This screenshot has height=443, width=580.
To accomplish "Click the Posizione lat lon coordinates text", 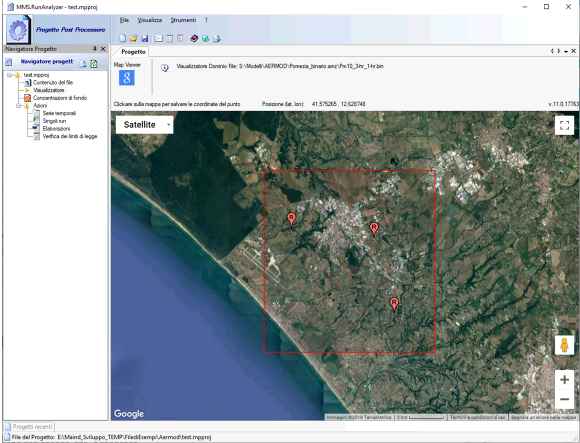I will coord(314,104).
